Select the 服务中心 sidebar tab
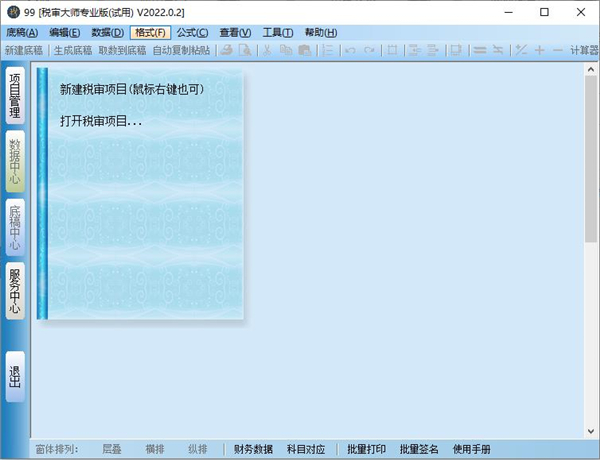The width and height of the screenshot is (600, 460). 15,291
